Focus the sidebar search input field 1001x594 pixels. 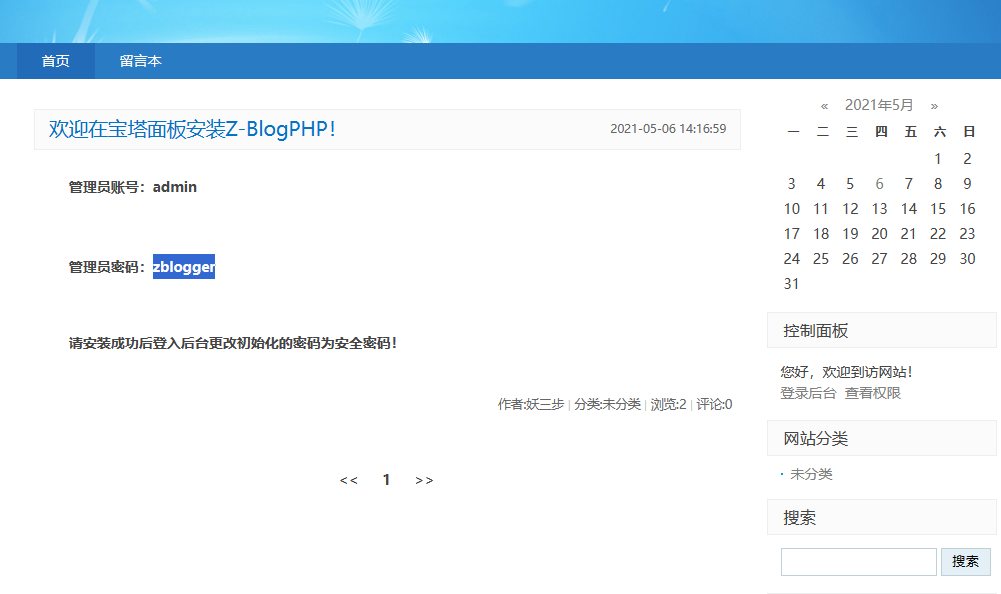point(859,561)
